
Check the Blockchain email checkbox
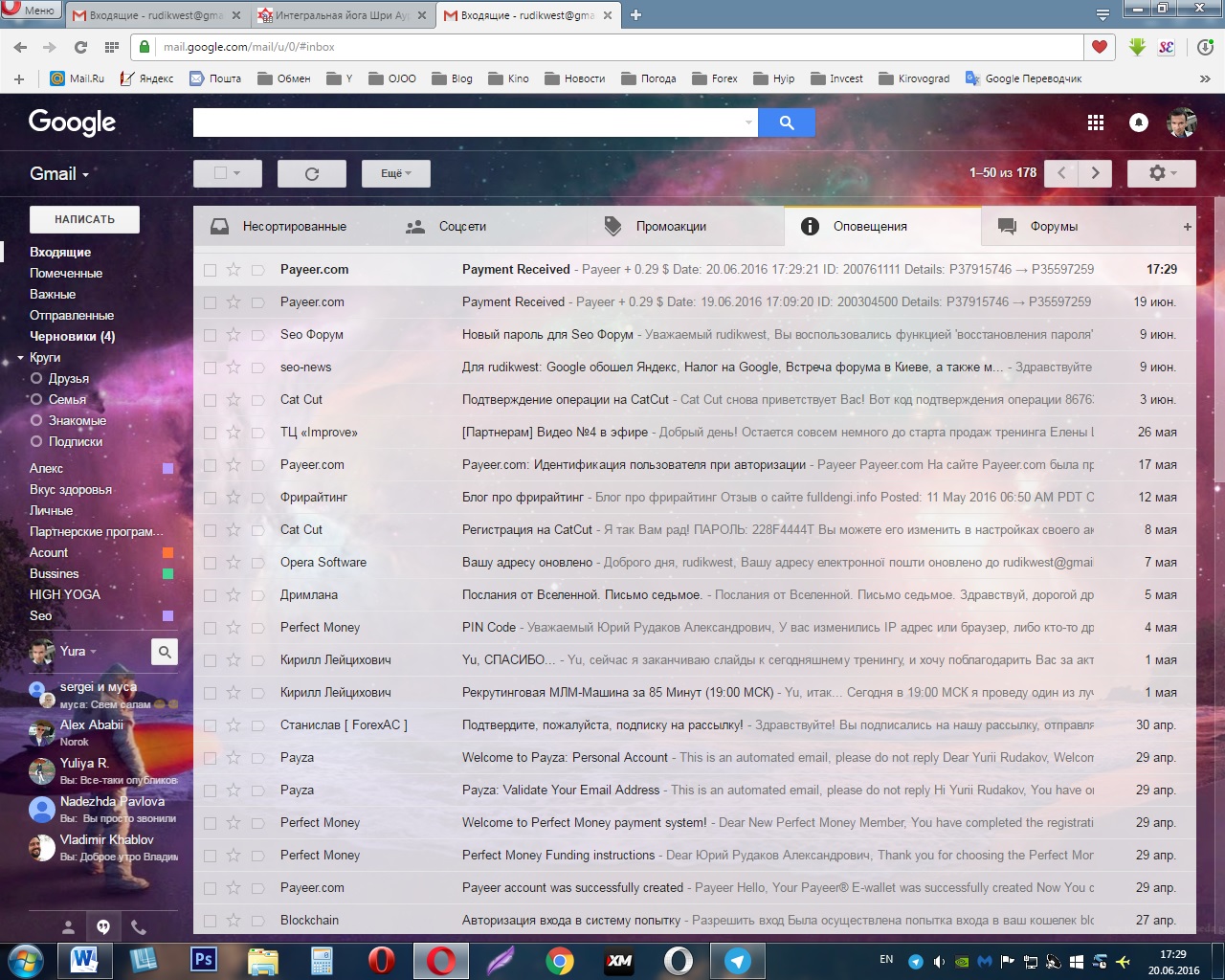(210, 921)
